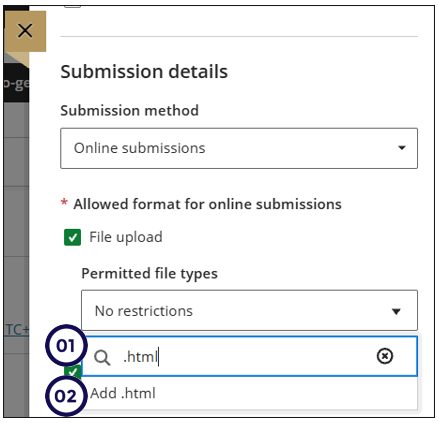
Task: Open the Permitted file types dropdown
Action: click(249, 310)
